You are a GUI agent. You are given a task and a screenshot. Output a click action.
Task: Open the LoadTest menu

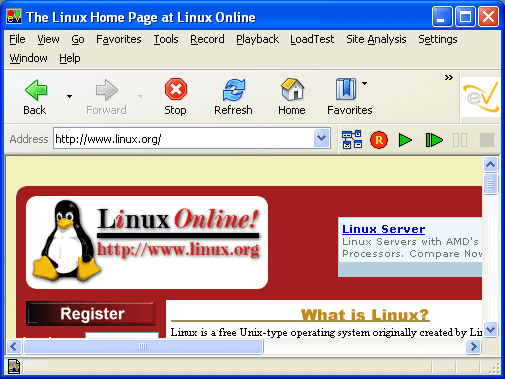coord(312,39)
